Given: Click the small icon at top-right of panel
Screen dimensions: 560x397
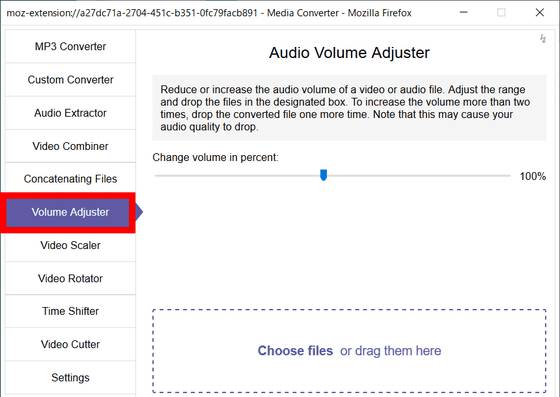Looking at the screenshot, I should click(x=543, y=39).
